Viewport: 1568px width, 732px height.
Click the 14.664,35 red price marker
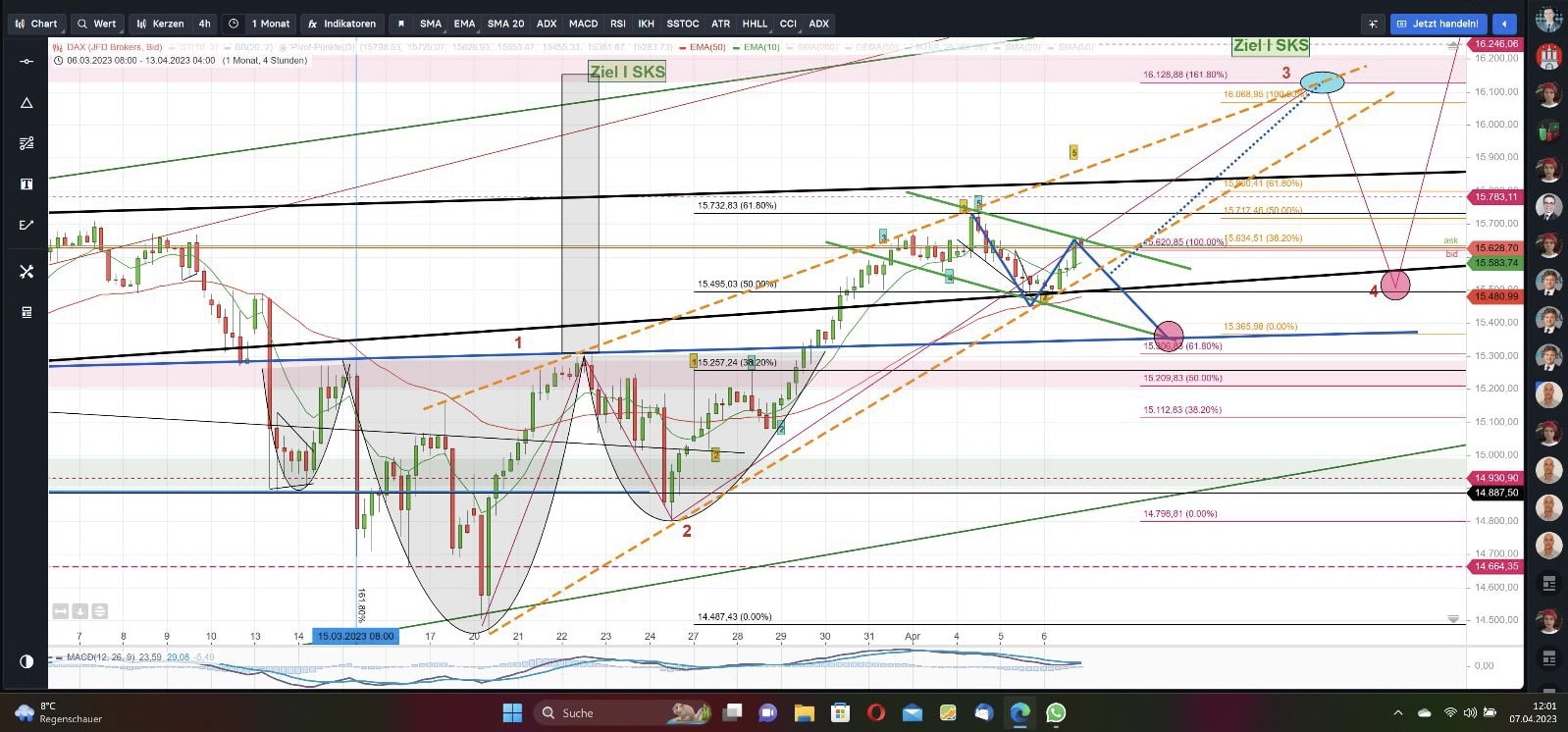[x=1495, y=566]
